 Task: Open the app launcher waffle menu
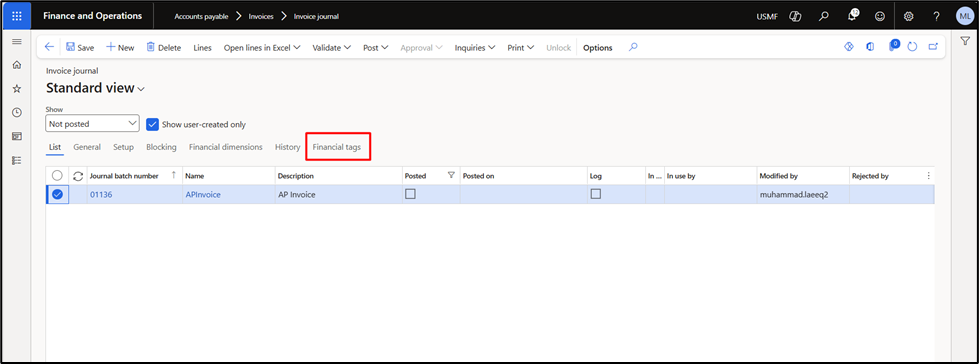click(x=17, y=16)
